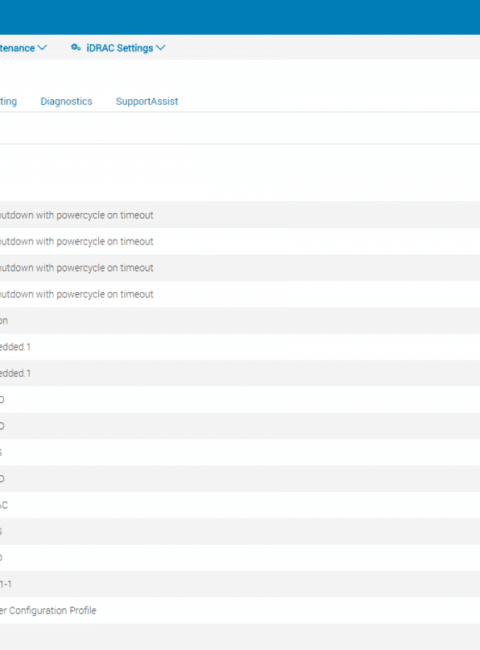
Task: Expand the Maintenance menu chevron
Action: (42, 48)
